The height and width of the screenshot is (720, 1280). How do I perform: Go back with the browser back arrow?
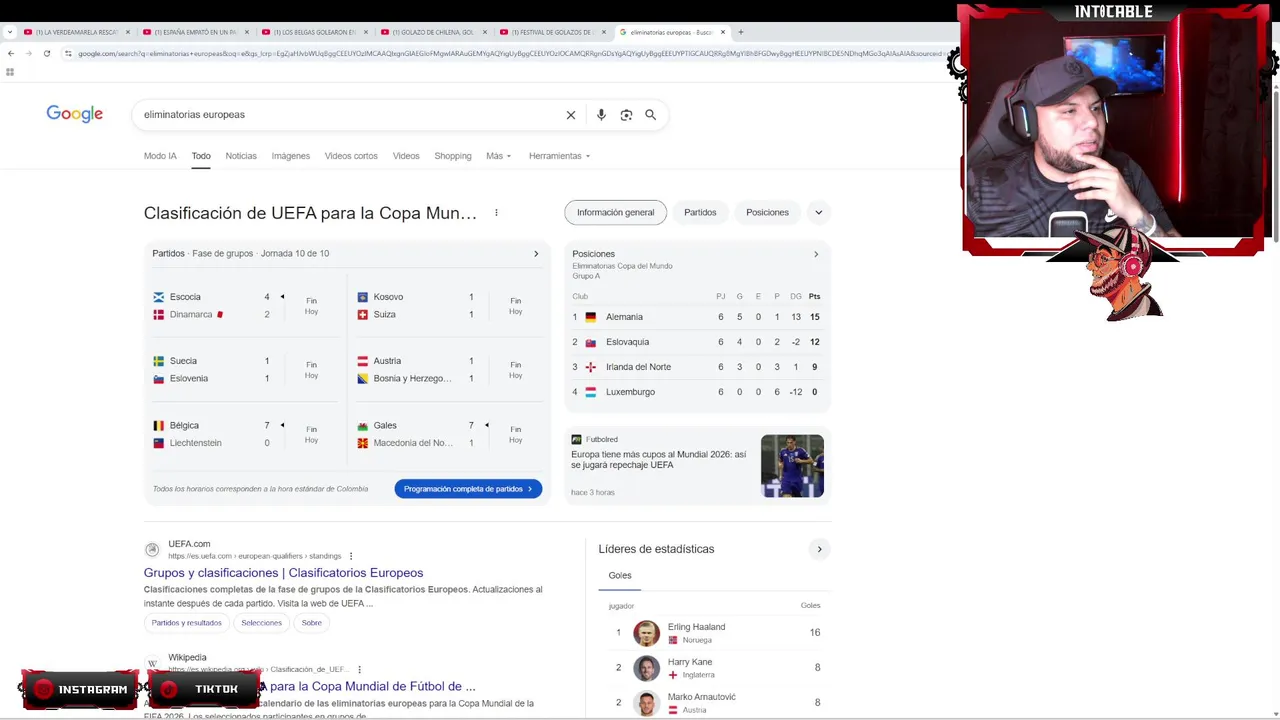(x=11, y=53)
